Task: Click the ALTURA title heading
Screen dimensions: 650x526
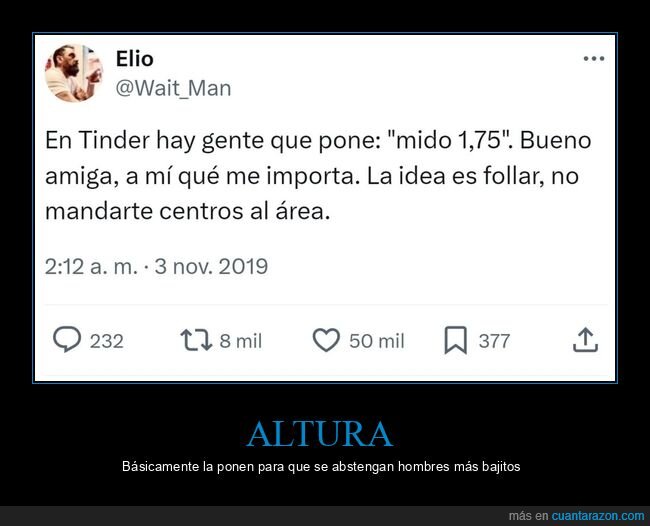Action: click(x=320, y=434)
